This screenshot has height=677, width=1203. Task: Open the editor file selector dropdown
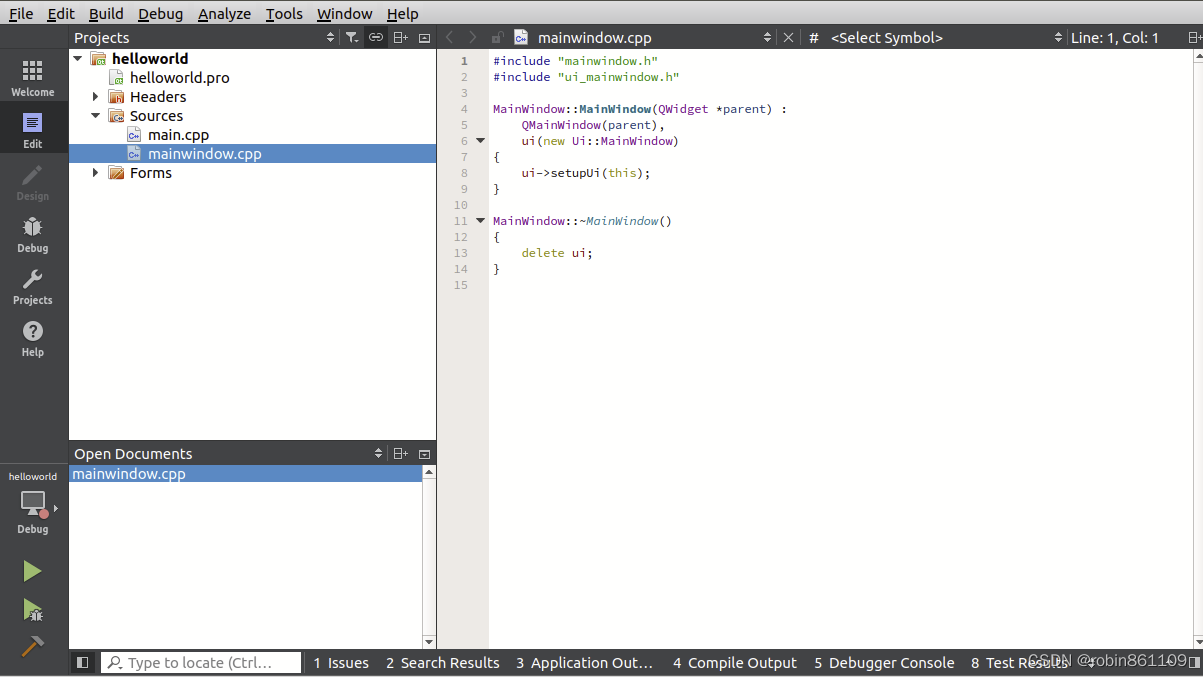(x=767, y=37)
